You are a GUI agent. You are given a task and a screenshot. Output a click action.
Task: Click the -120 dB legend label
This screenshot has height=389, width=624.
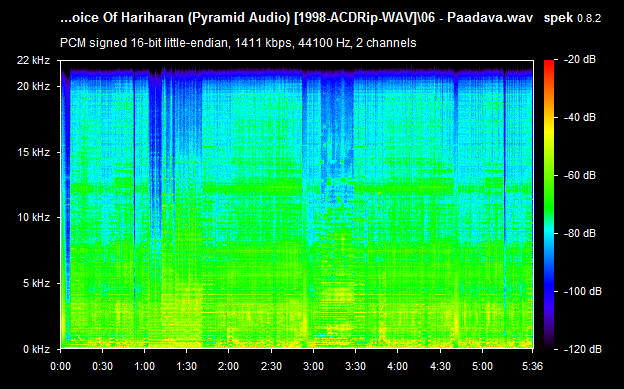coord(583,350)
